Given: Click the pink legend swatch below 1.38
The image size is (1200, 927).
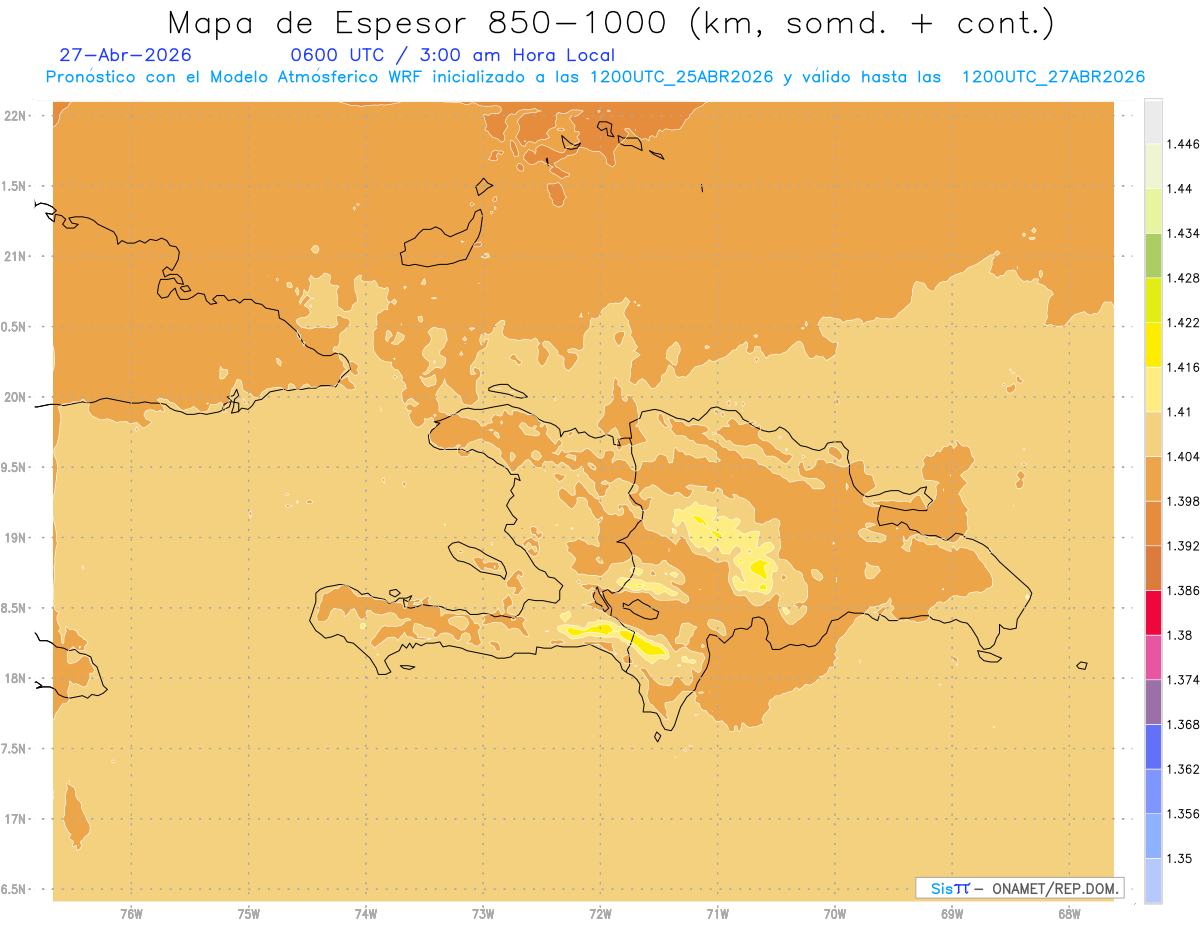Looking at the screenshot, I should point(1153,657).
